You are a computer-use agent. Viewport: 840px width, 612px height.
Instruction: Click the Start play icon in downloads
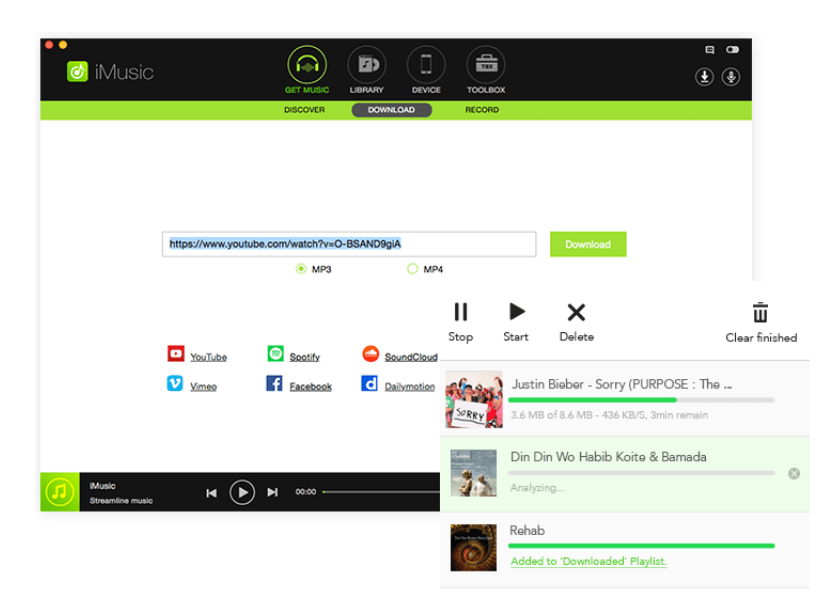click(516, 312)
